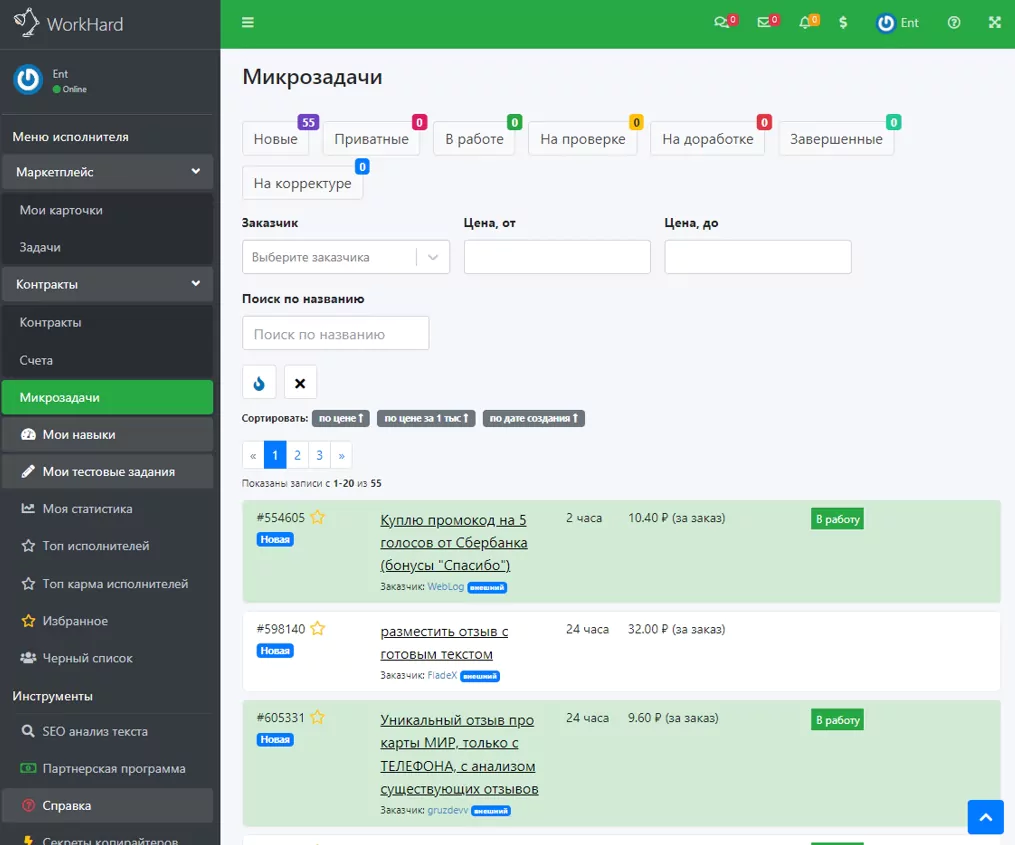Click the WorkHard logo

(x=69, y=23)
